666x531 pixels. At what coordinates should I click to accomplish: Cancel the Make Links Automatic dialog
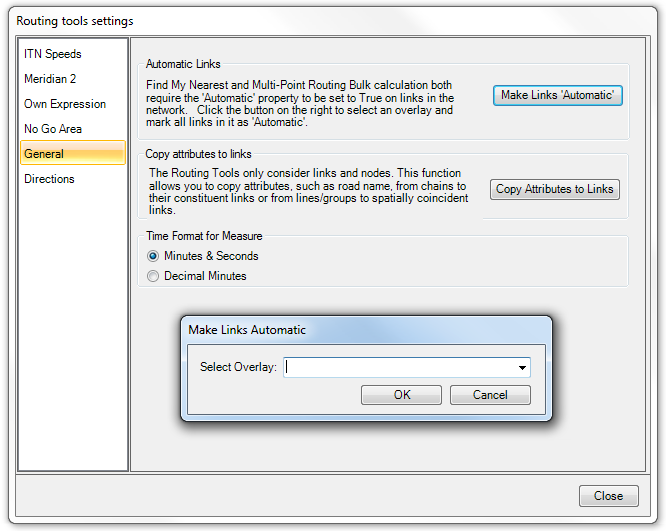pos(490,395)
